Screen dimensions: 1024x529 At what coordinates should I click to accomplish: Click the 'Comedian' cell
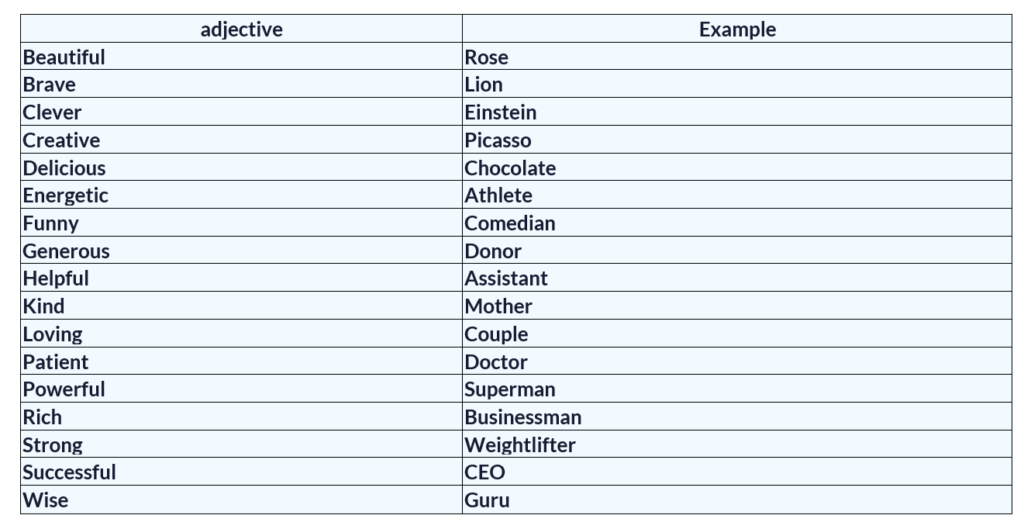coord(510,224)
